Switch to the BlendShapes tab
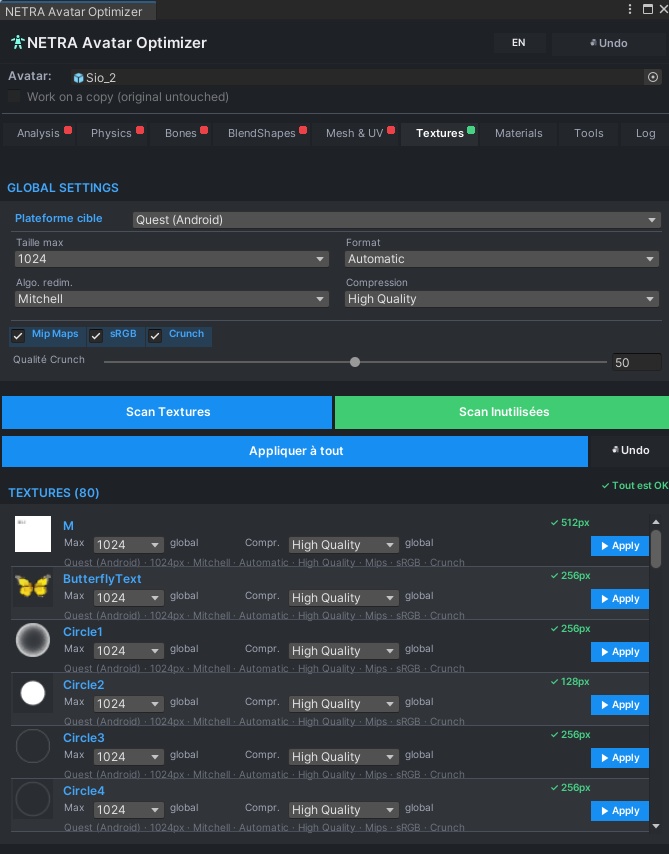The image size is (669, 854). pyautogui.click(x=262, y=133)
